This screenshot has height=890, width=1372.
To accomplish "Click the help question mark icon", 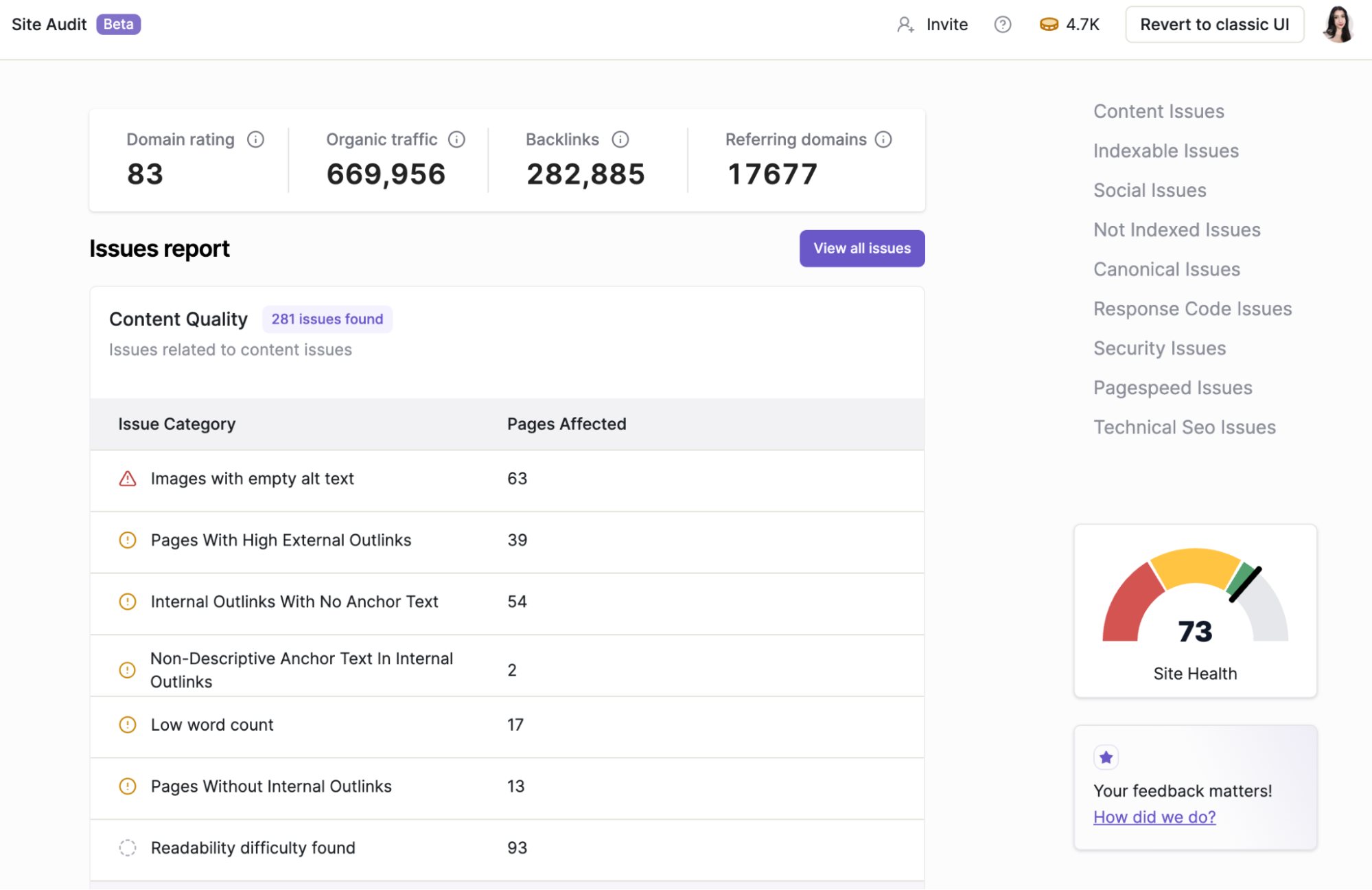I will (1002, 24).
